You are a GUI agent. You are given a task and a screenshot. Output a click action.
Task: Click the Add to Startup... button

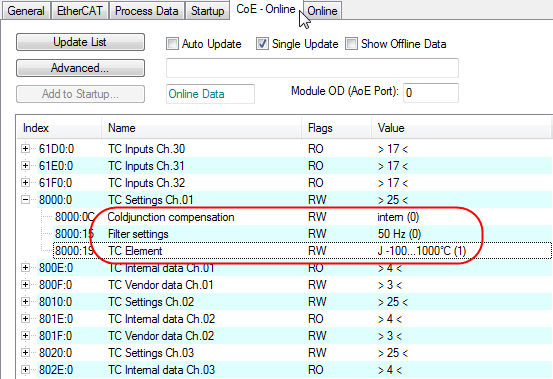click(80, 94)
